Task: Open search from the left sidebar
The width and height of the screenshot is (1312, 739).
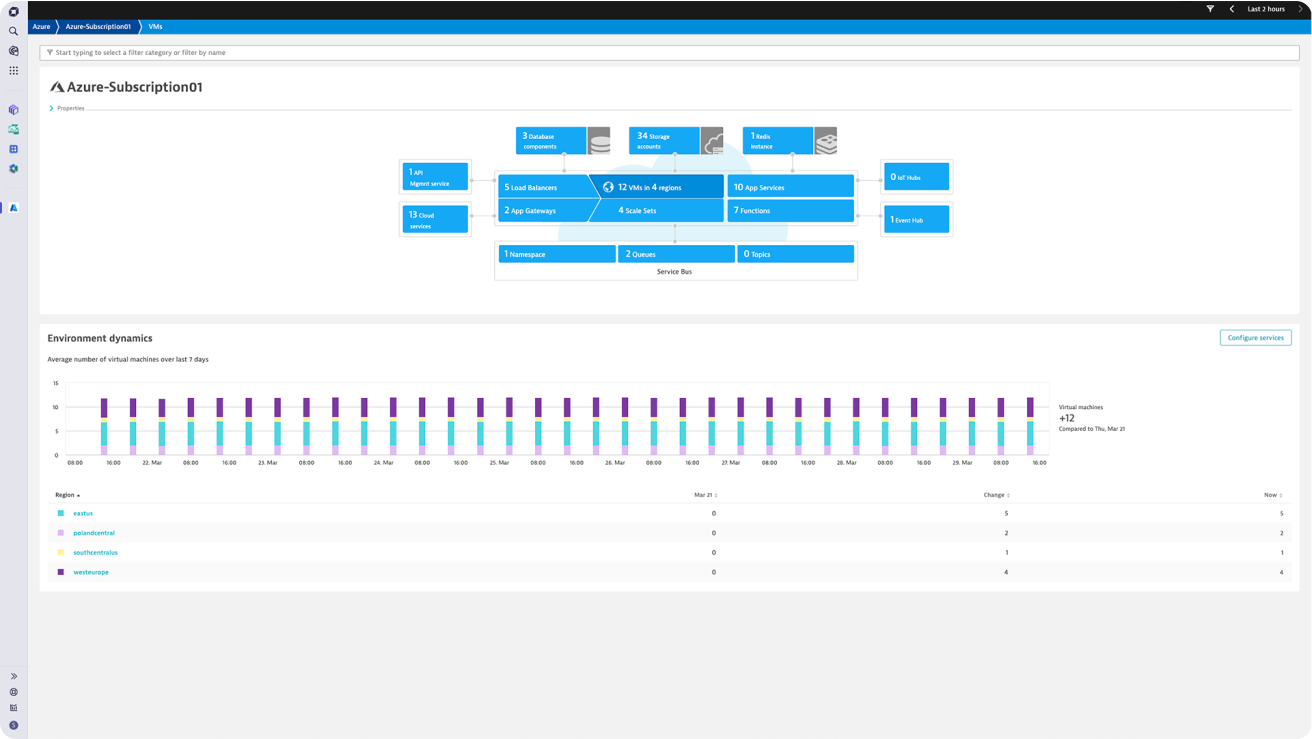Action: click(13, 31)
